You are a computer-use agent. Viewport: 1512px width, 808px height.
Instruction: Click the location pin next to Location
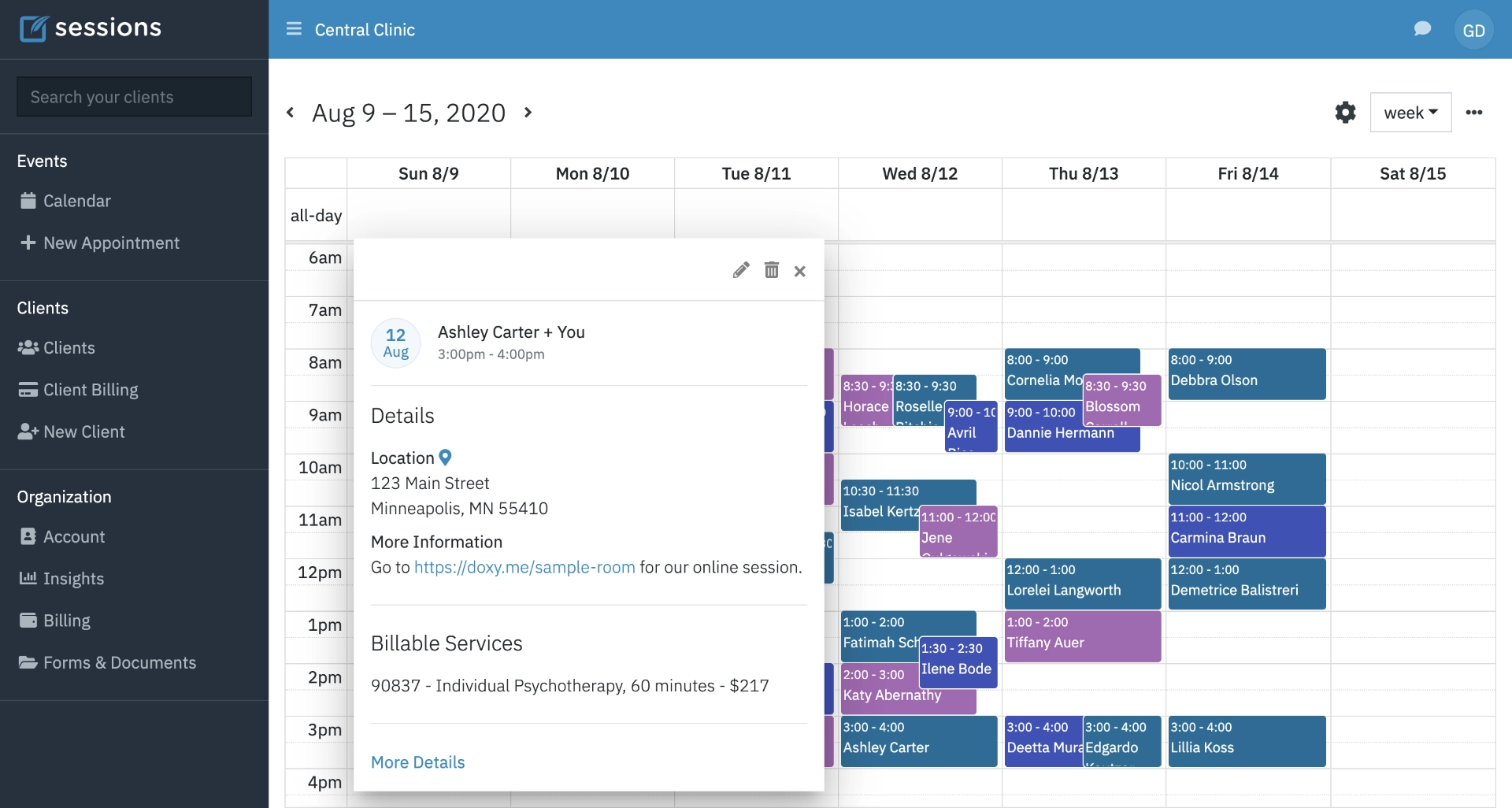446,457
